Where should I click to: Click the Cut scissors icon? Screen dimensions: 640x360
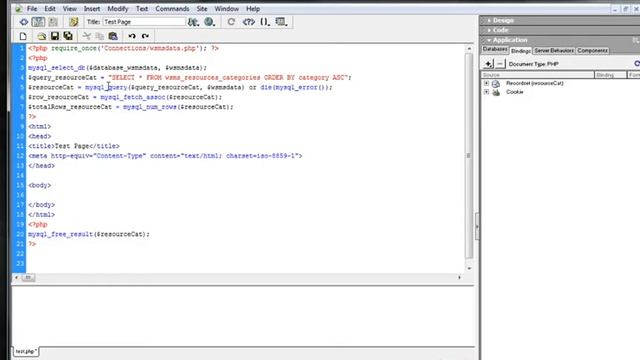[87, 36]
